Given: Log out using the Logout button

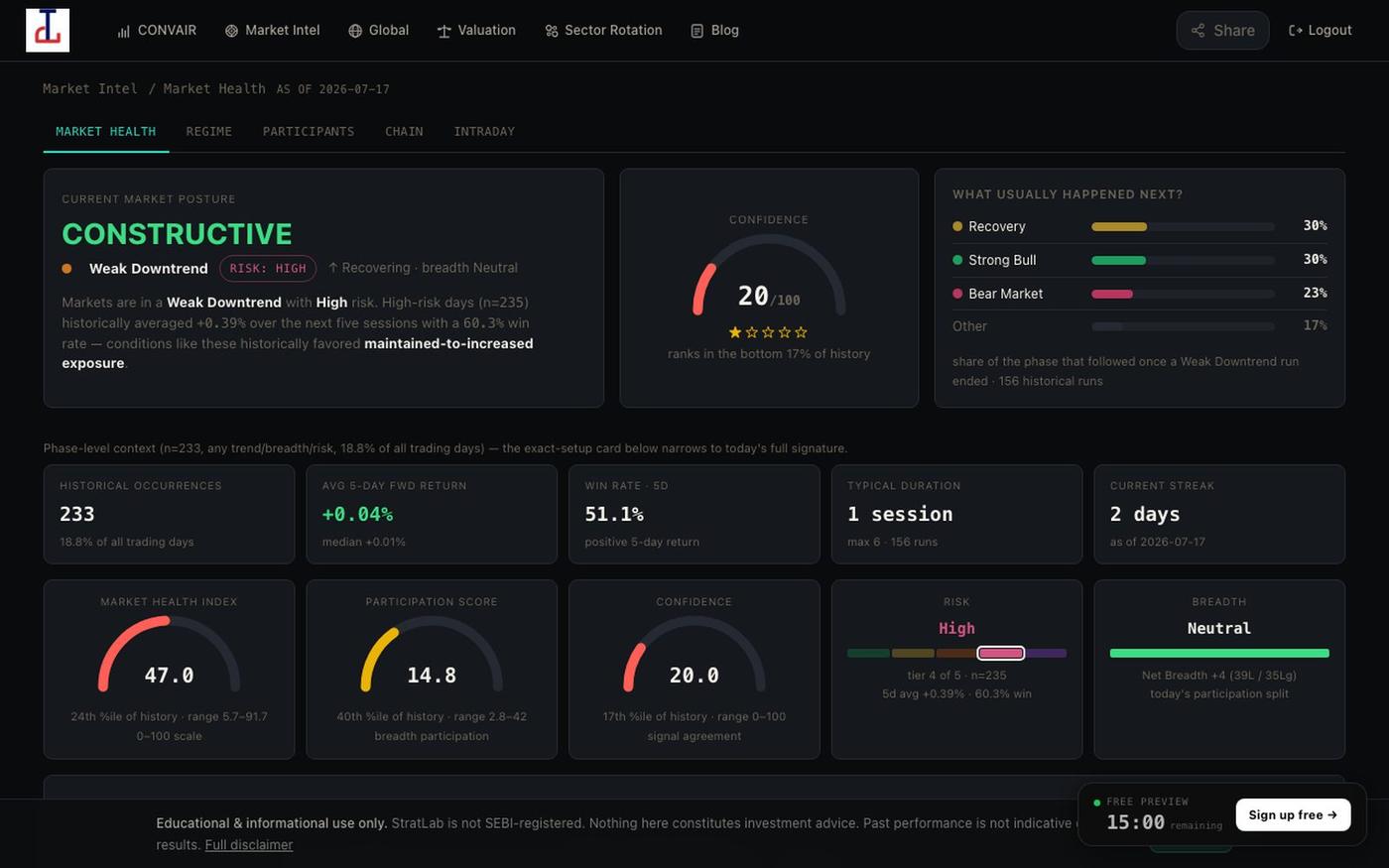Looking at the screenshot, I should pyautogui.click(x=1320, y=31).
